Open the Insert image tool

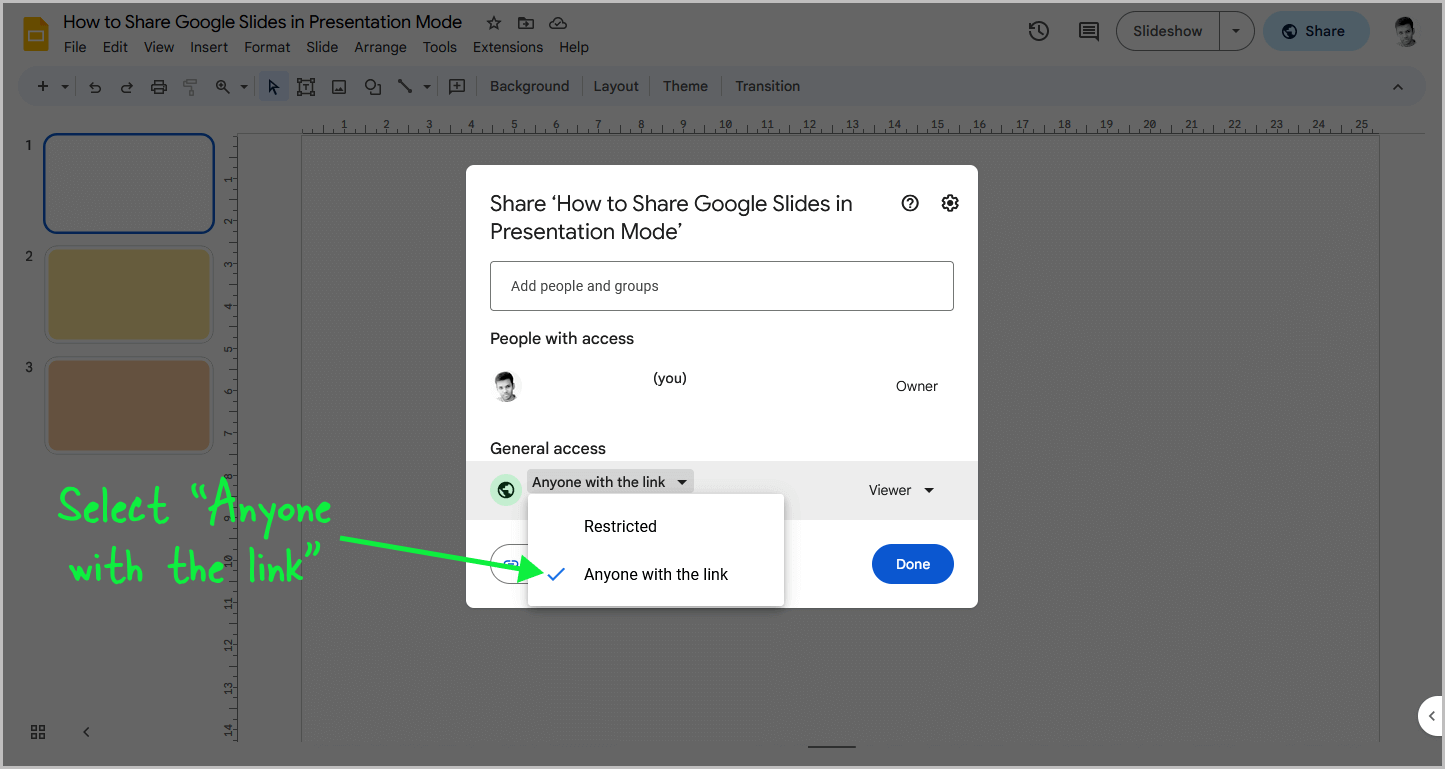[x=338, y=86]
